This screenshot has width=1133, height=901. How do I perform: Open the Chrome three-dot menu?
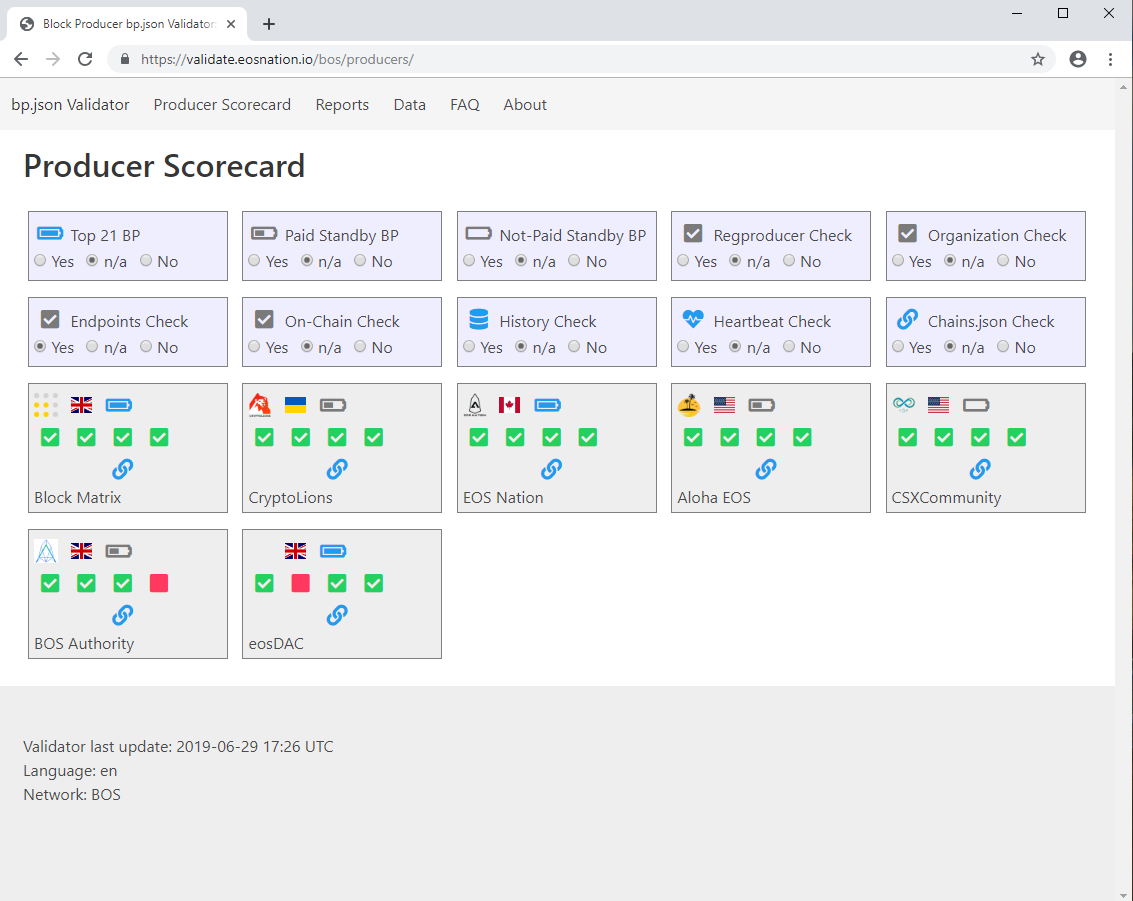pos(1111,59)
